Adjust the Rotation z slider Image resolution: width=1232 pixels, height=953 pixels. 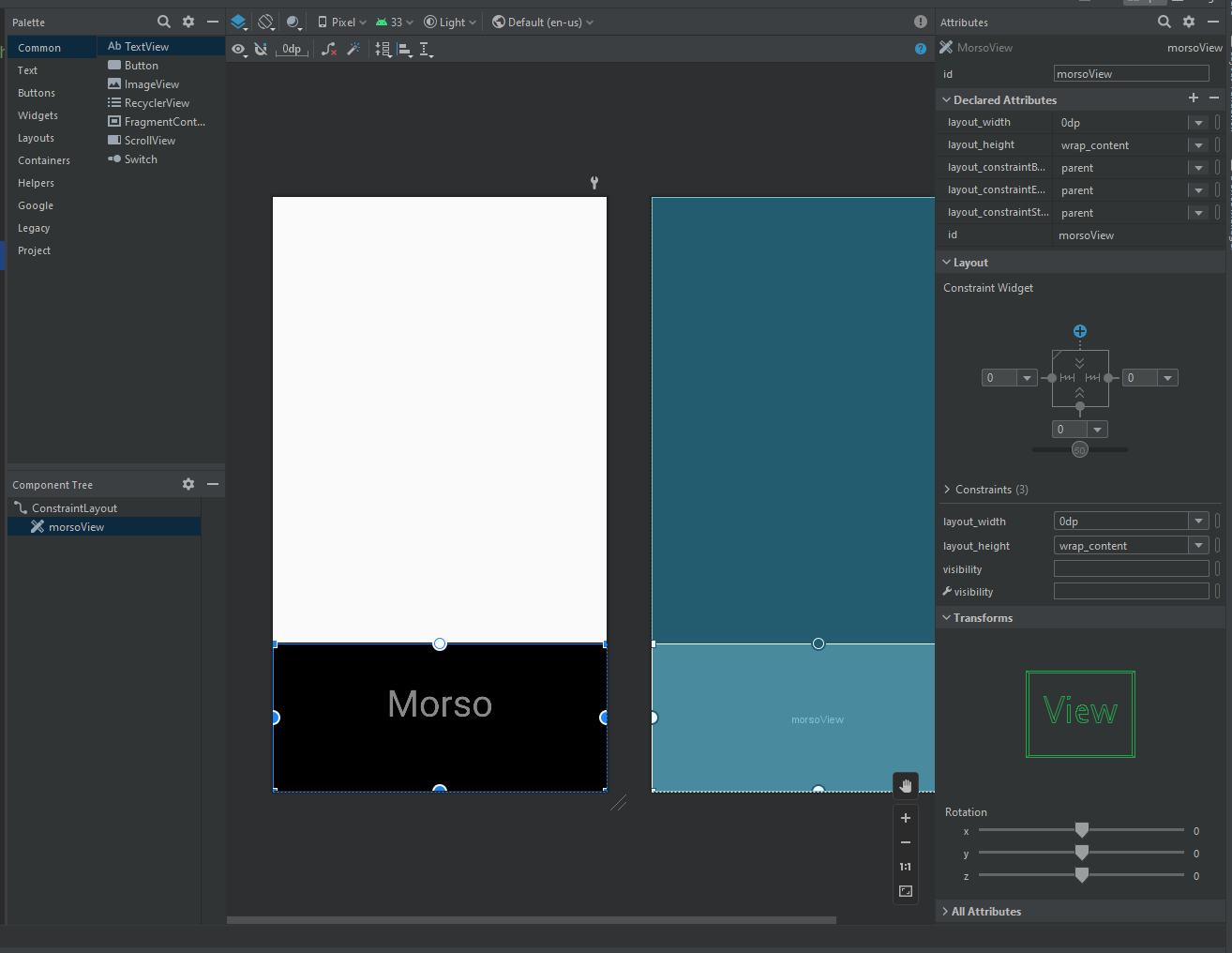(1081, 875)
